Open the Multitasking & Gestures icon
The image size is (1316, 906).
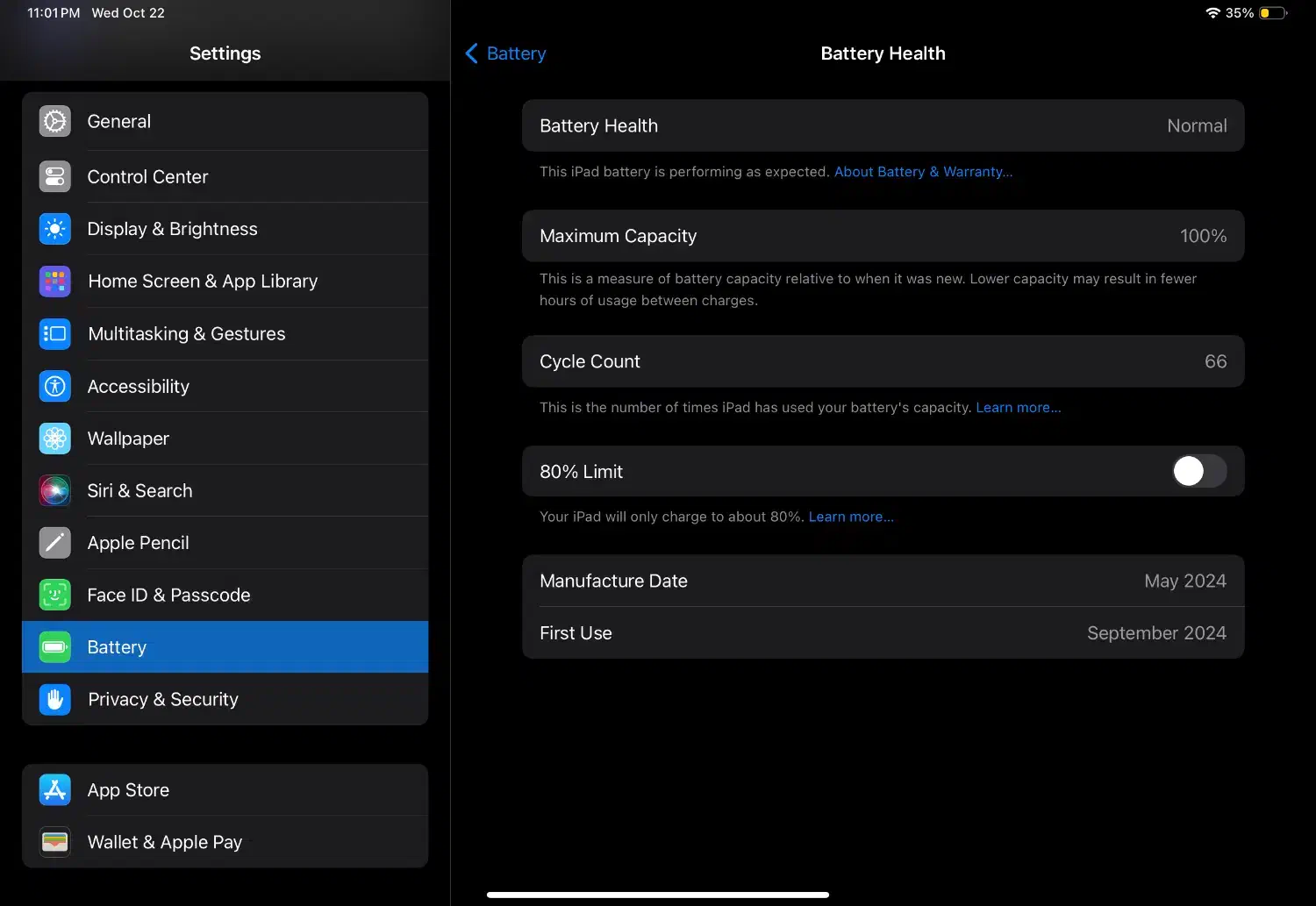pyautogui.click(x=55, y=333)
